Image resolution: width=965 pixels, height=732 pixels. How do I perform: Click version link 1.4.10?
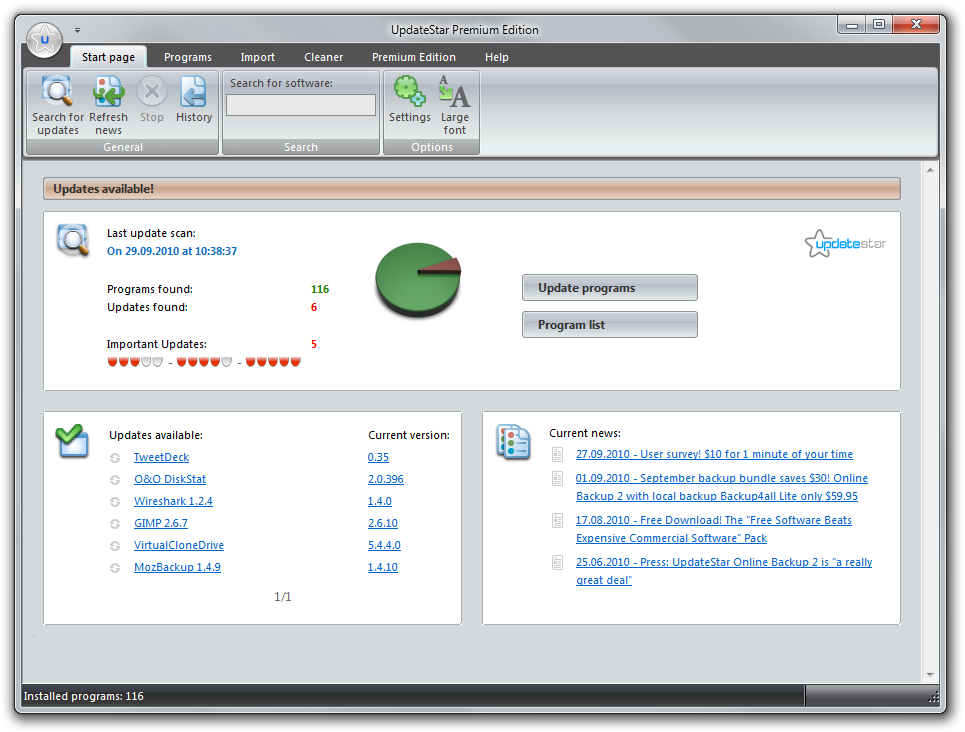[x=383, y=568]
